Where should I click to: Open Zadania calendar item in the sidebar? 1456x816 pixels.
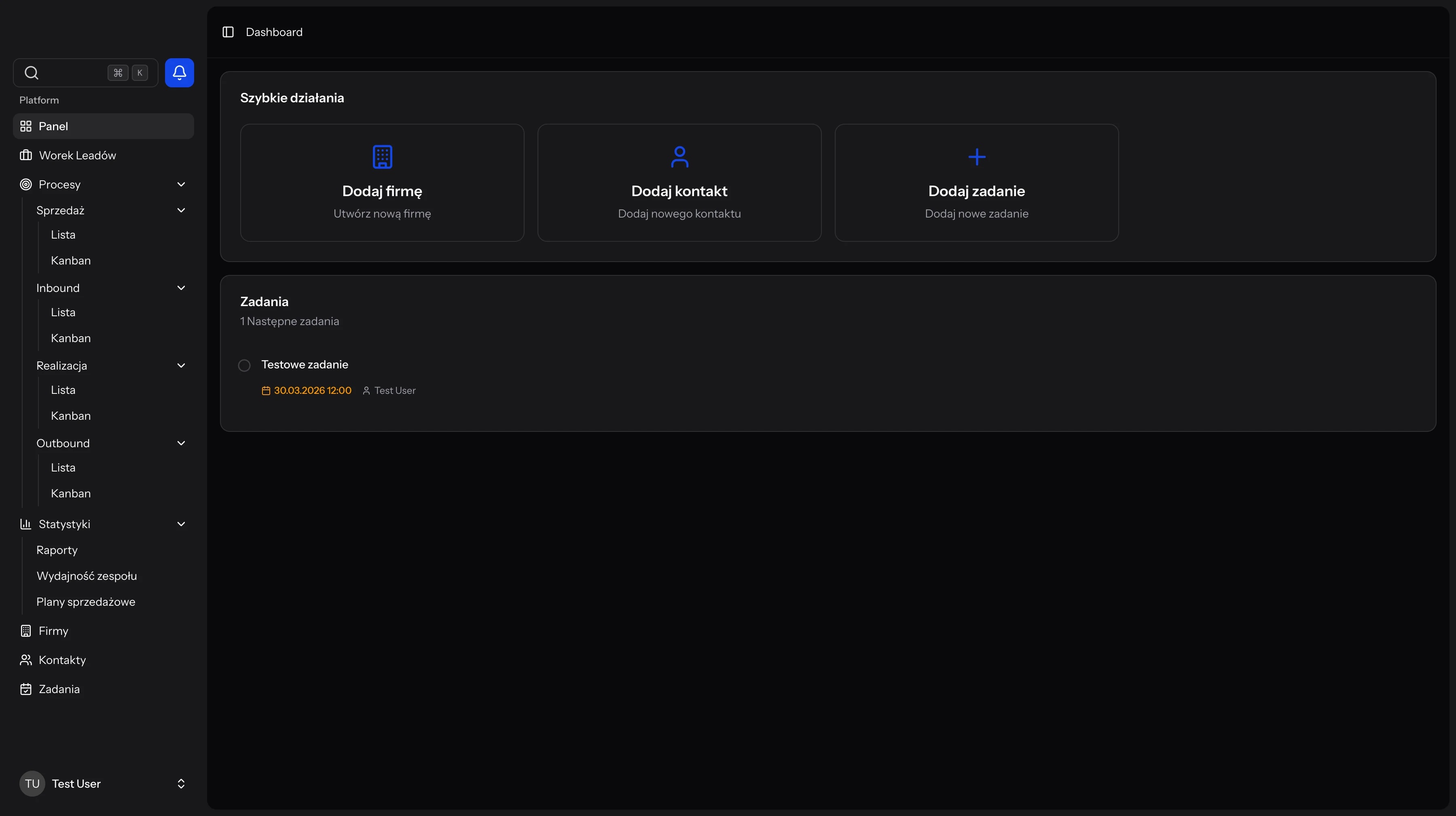(59, 689)
